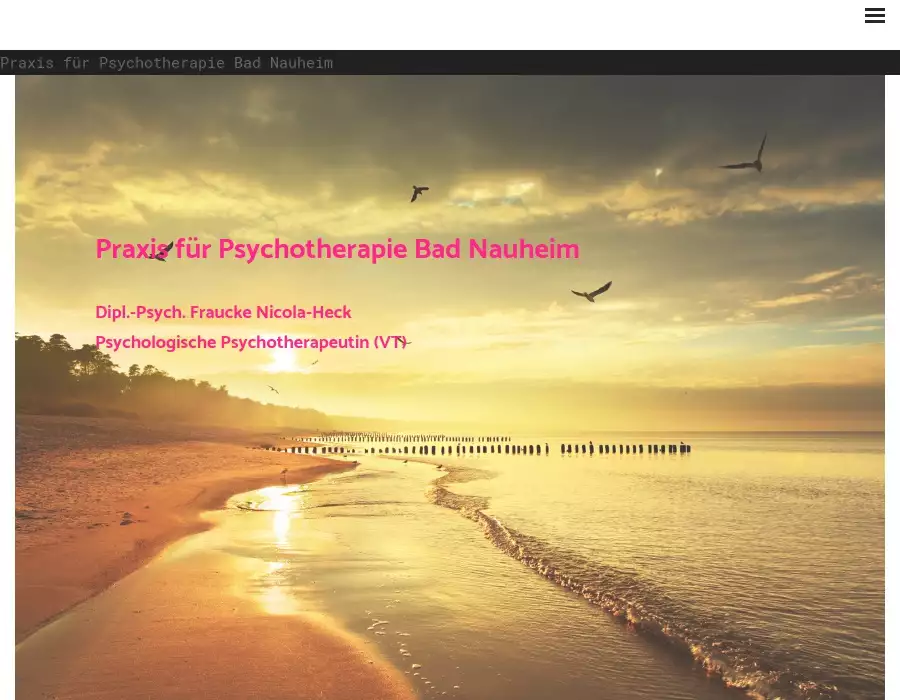
Task: Click the site title in the dark bar
Action: click(167, 63)
